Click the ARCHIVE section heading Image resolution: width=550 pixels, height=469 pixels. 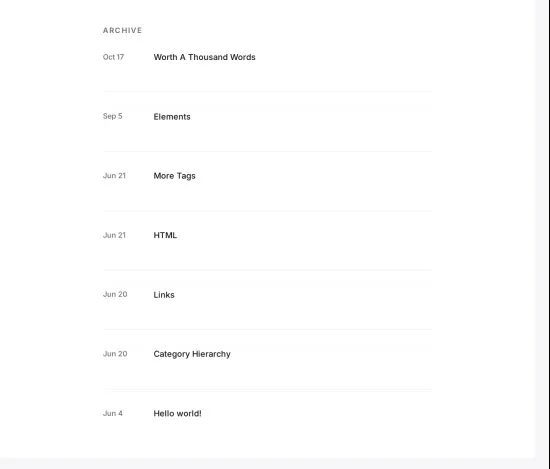coord(122,31)
